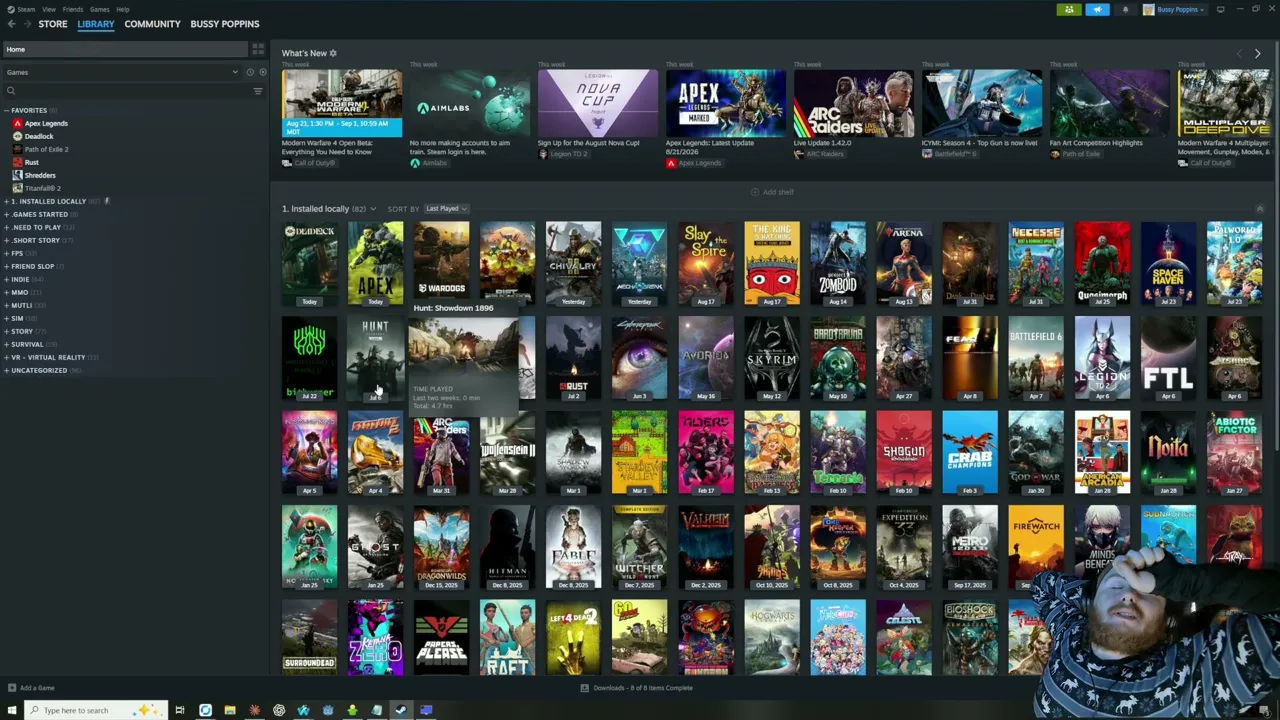Click the Library tab
The height and width of the screenshot is (720, 1280).
tap(96, 24)
